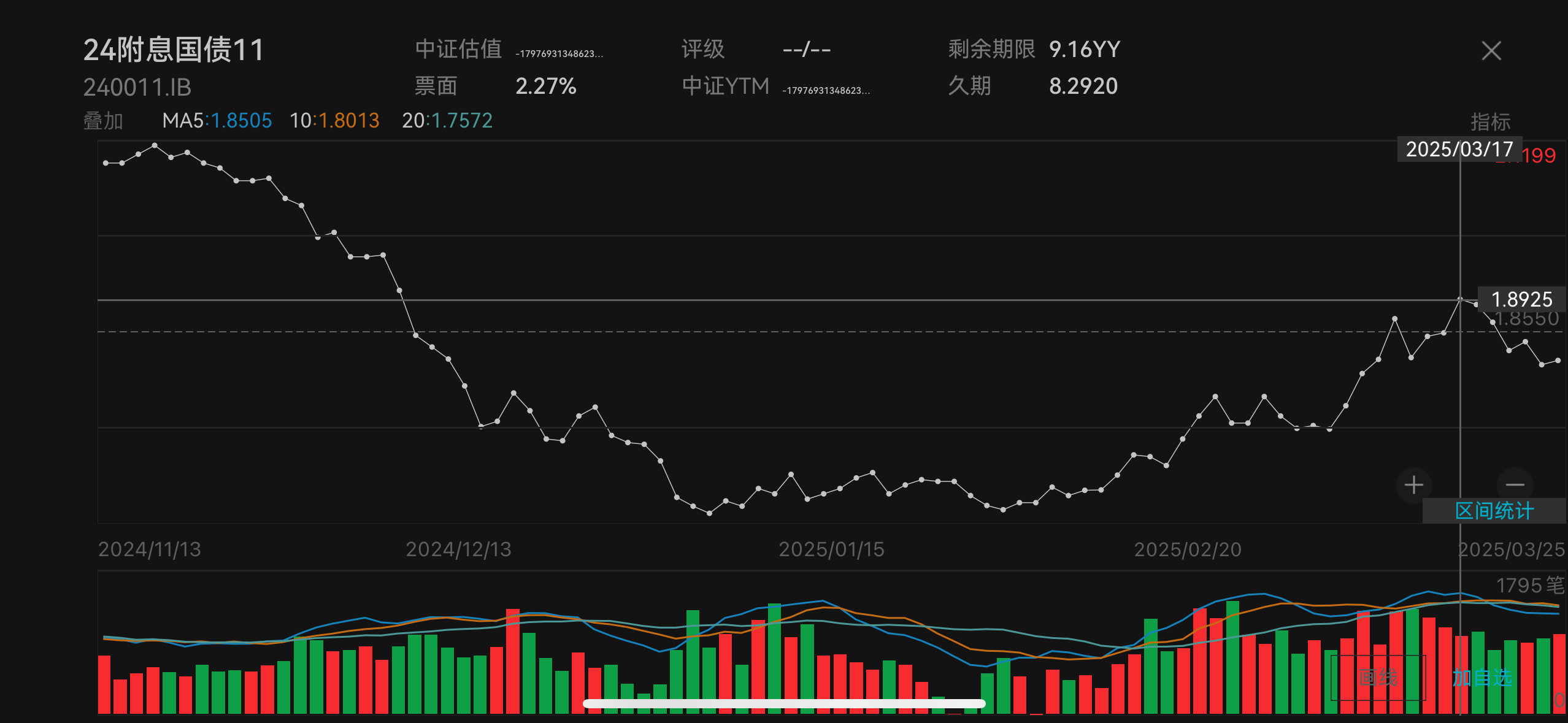Screen dimensions: 1568x723
Task: Zoom in chart with plus icon
Action: pos(1413,485)
